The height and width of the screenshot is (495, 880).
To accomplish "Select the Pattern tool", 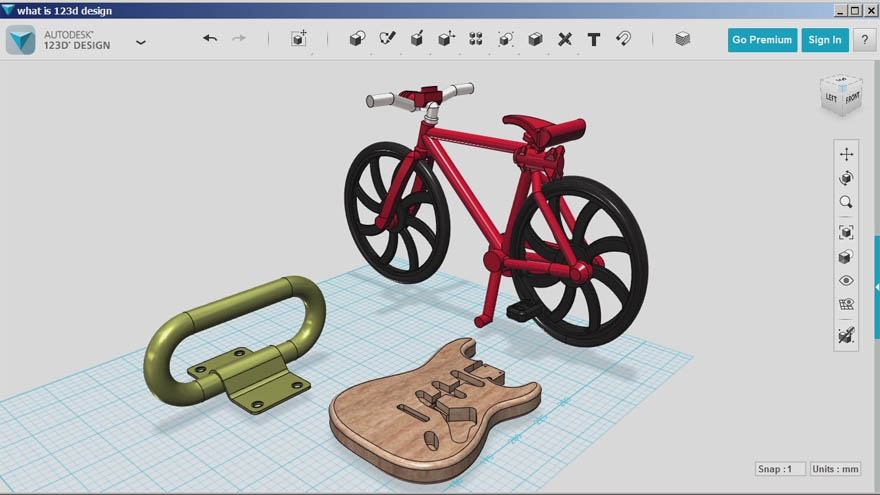I will [476, 39].
